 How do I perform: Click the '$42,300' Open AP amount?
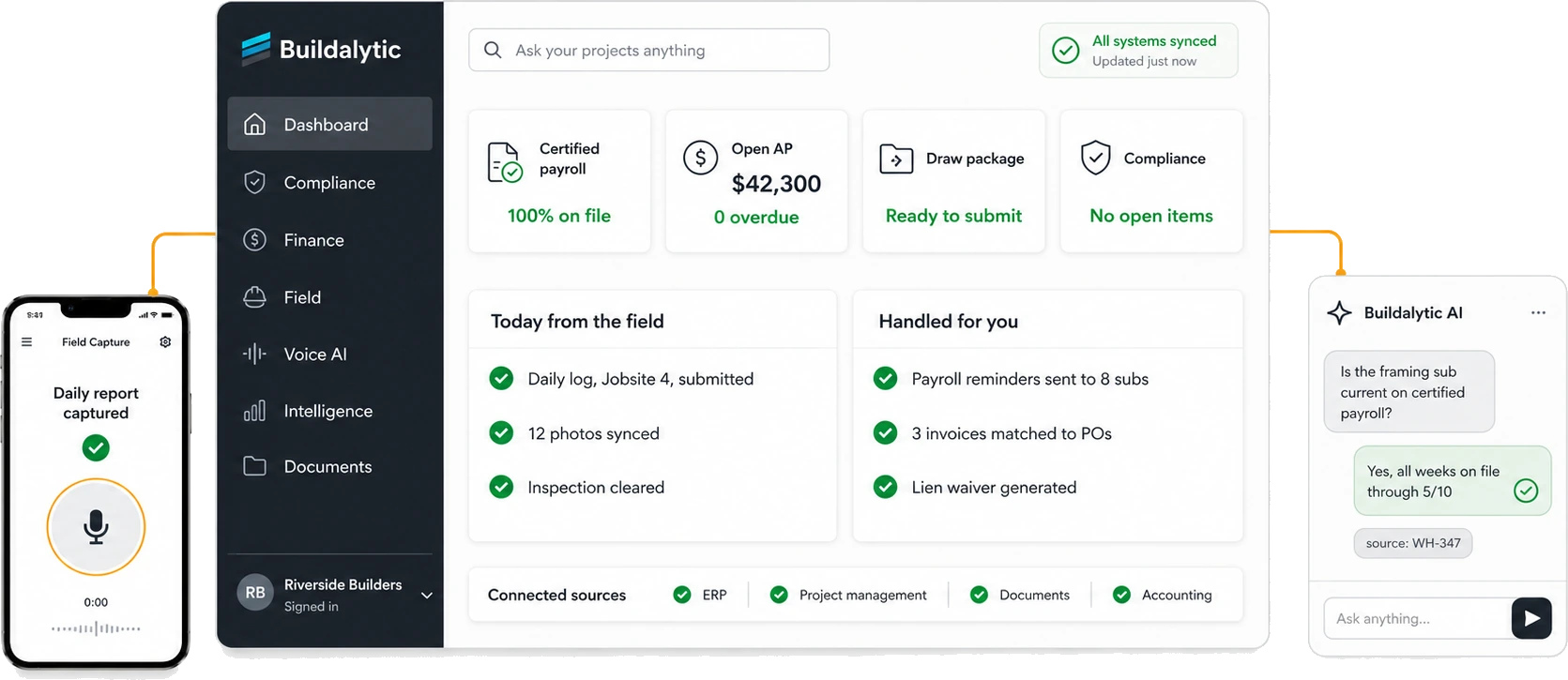(776, 184)
